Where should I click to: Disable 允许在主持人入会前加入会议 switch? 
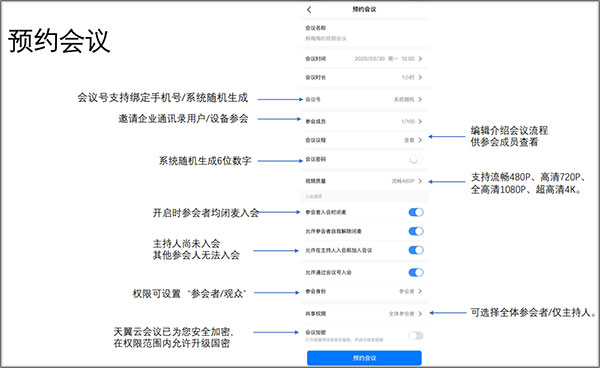[416, 250]
